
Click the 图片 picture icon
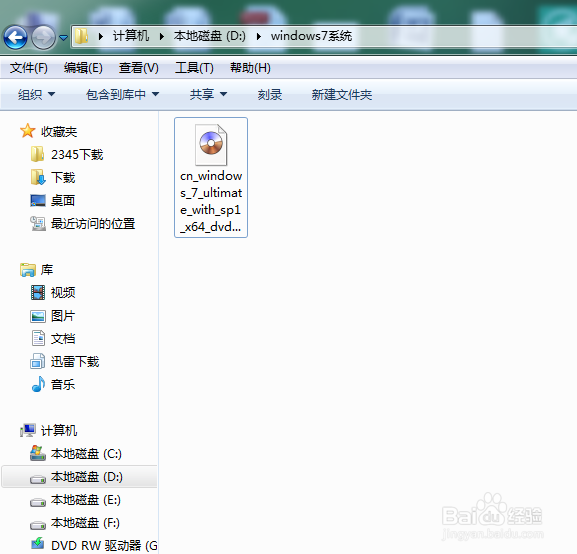click(38, 316)
